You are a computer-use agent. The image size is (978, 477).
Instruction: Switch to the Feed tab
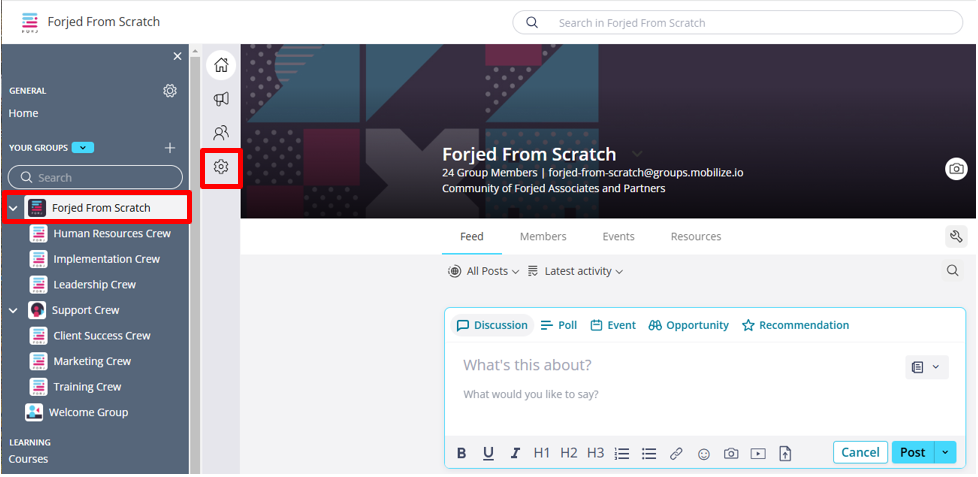click(x=472, y=236)
